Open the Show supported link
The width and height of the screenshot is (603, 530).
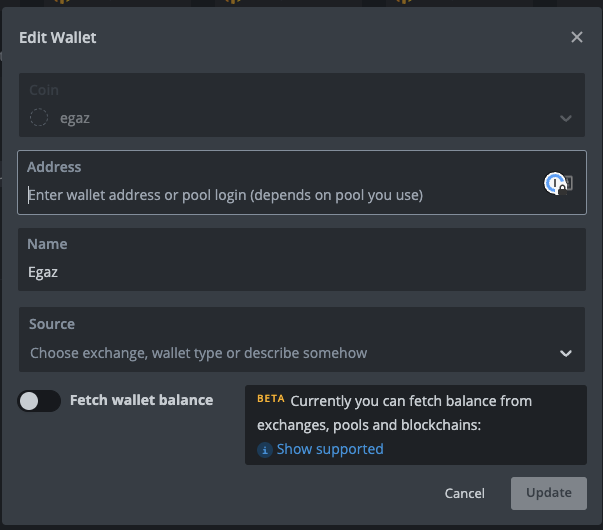[330, 449]
